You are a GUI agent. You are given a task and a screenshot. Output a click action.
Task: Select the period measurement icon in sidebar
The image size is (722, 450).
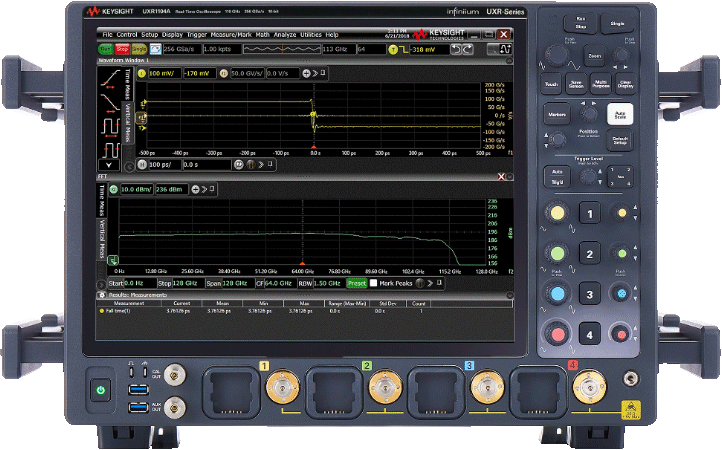pos(111,150)
